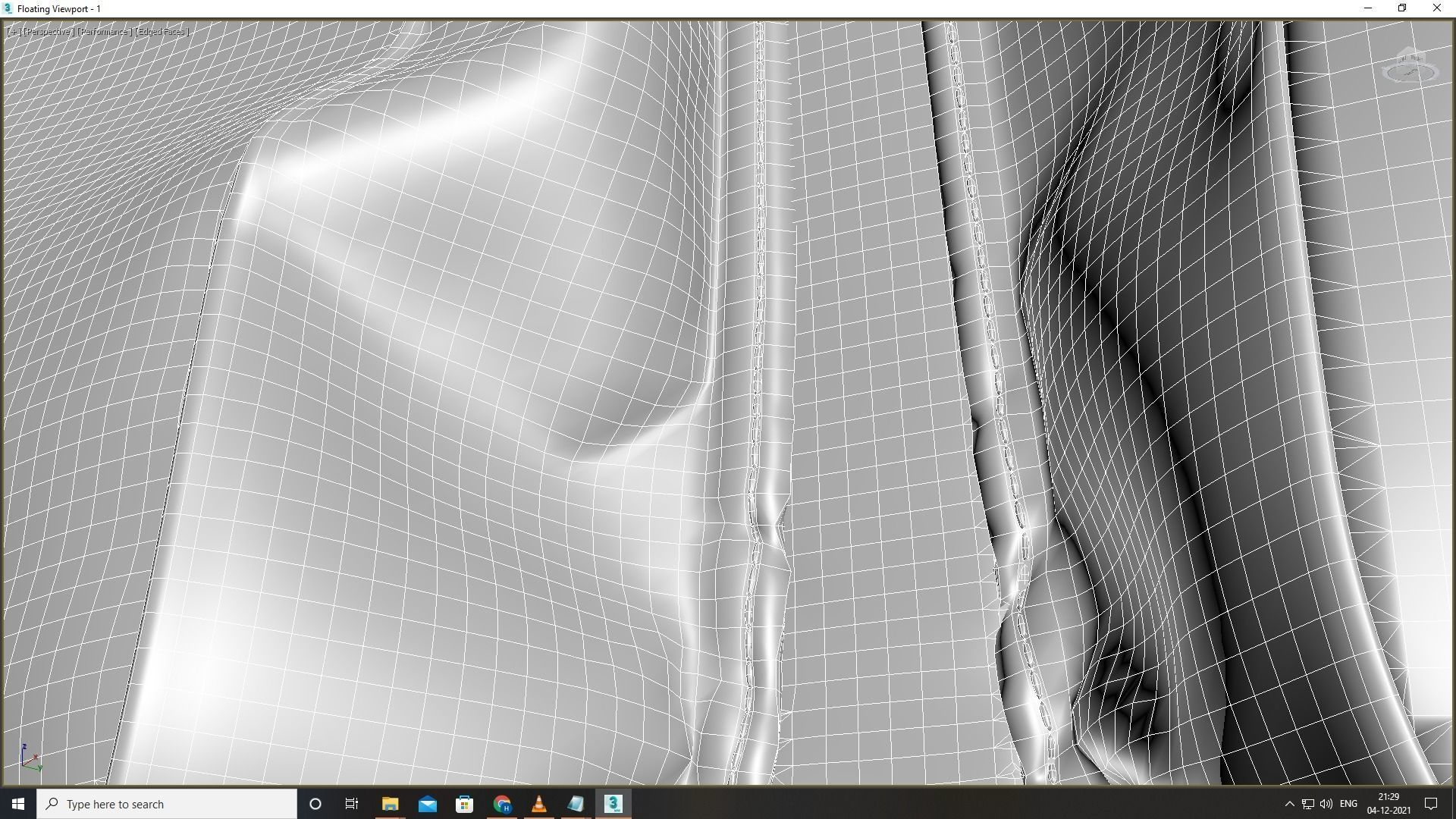Viewport: 1456px width, 819px height.
Task: Open the clock showing 21:29
Action: tap(1389, 804)
